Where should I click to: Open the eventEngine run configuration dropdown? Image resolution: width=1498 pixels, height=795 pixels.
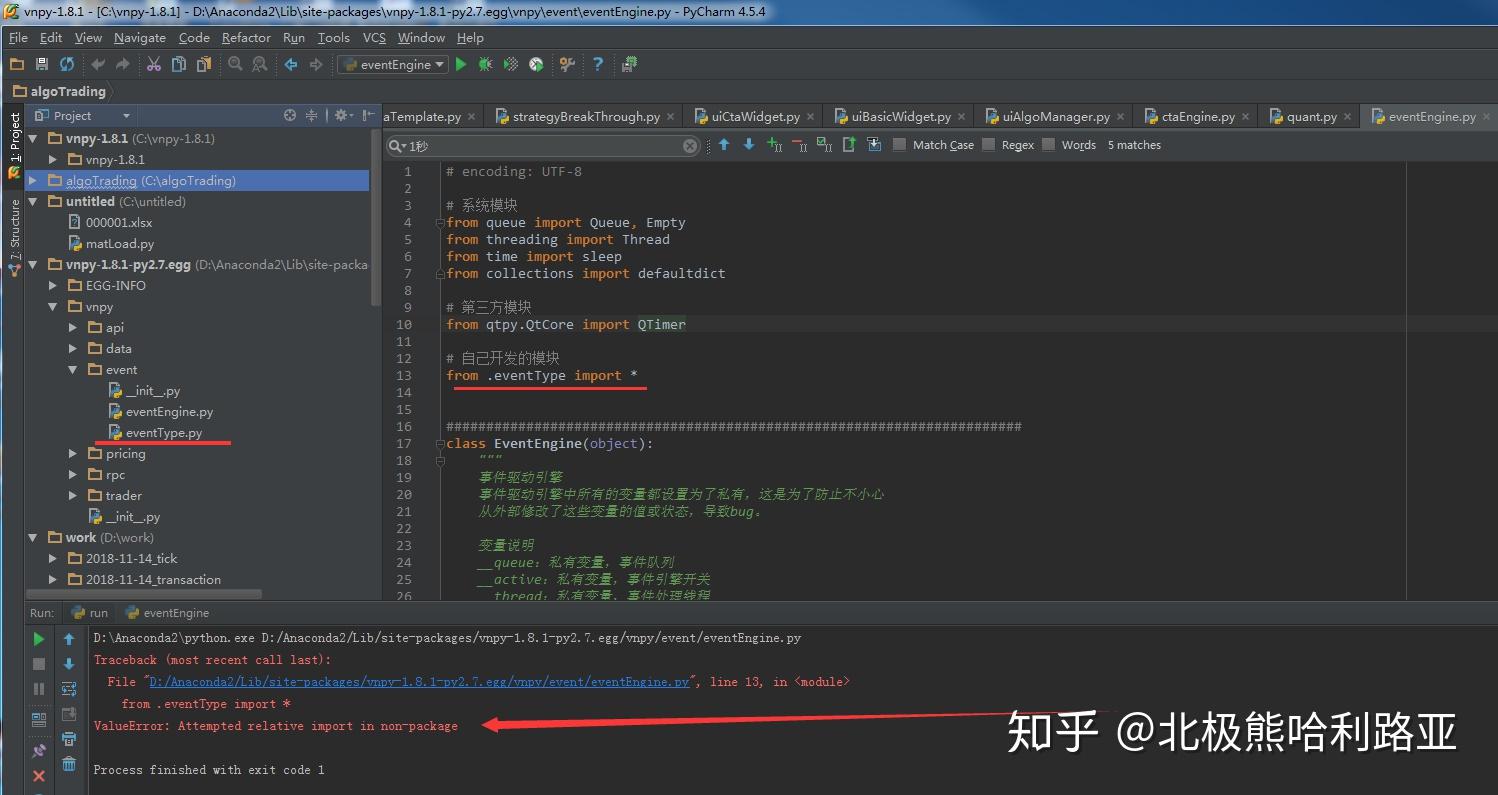pos(393,64)
